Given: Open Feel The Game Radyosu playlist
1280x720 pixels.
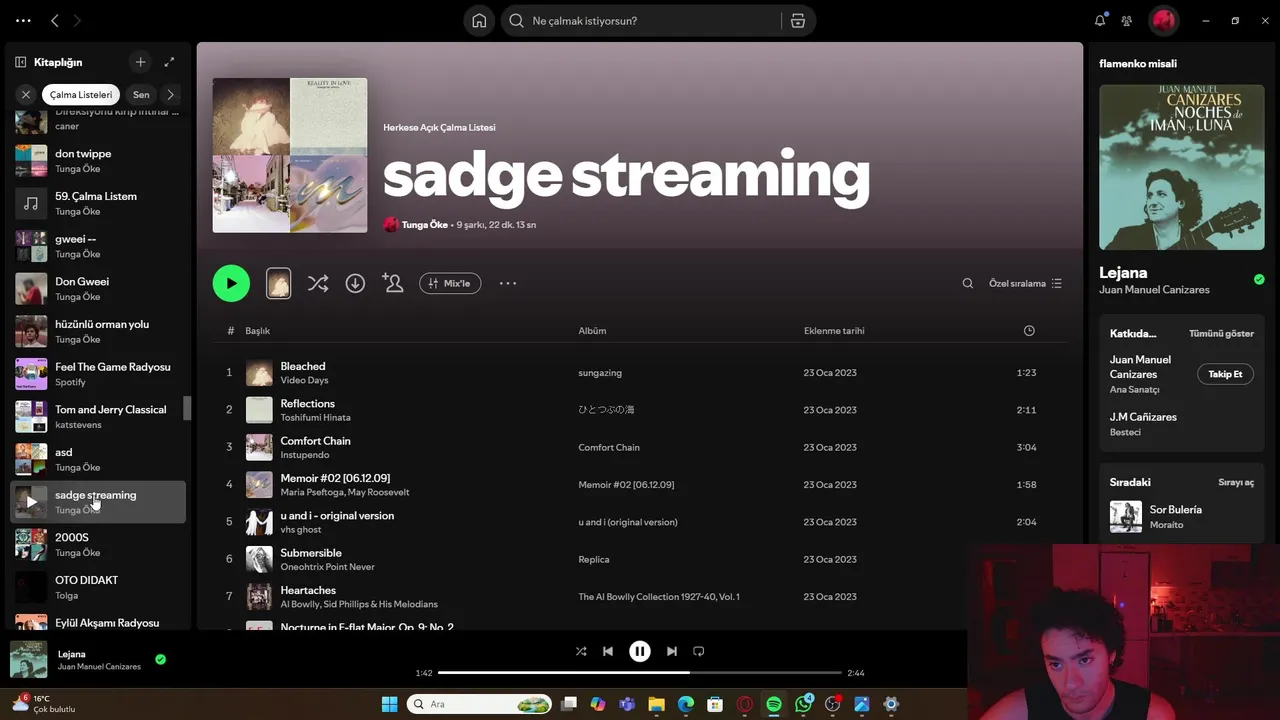Looking at the screenshot, I should 98,374.
